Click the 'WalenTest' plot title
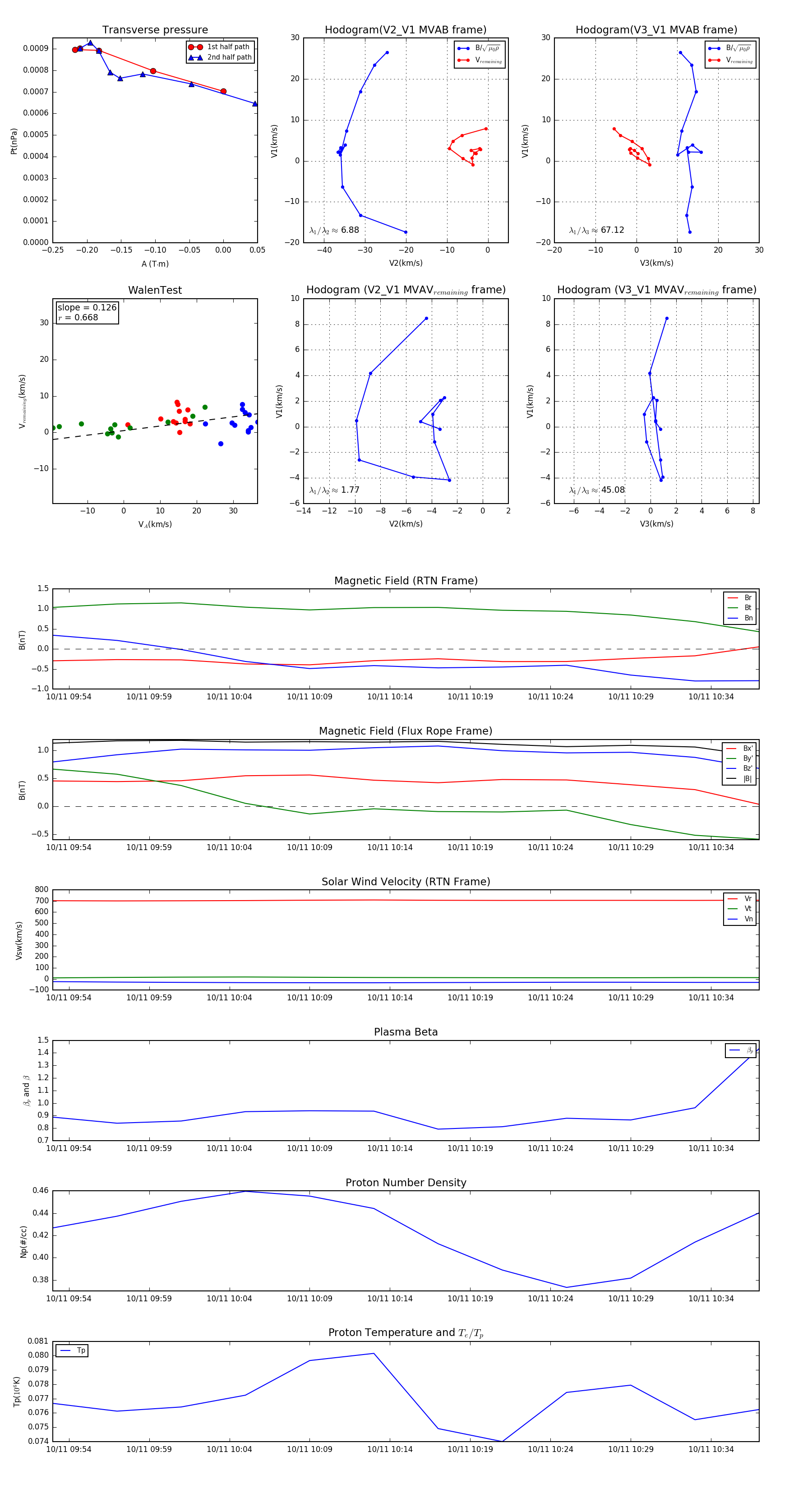The width and height of the screenshot is (812, 1489). click(x=155, y=290)
